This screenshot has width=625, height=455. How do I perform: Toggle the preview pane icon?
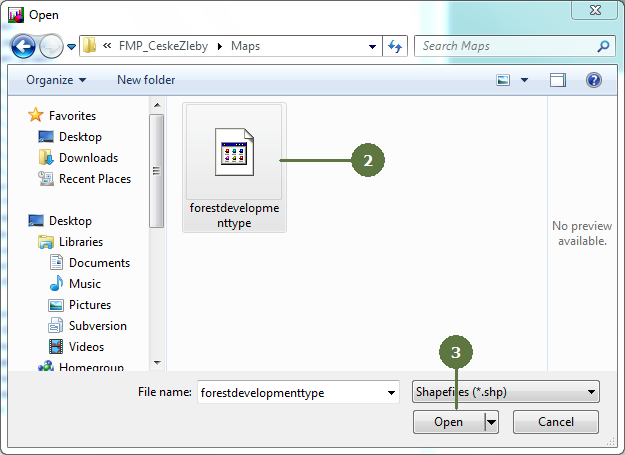558,80
